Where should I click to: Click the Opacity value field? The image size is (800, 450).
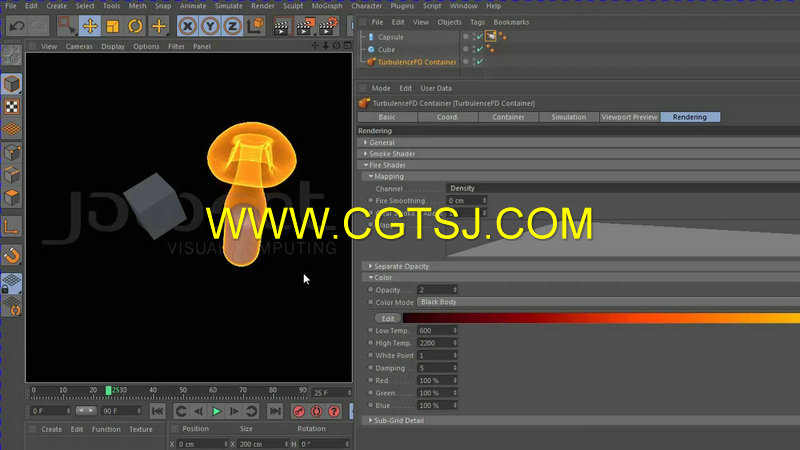437,290
